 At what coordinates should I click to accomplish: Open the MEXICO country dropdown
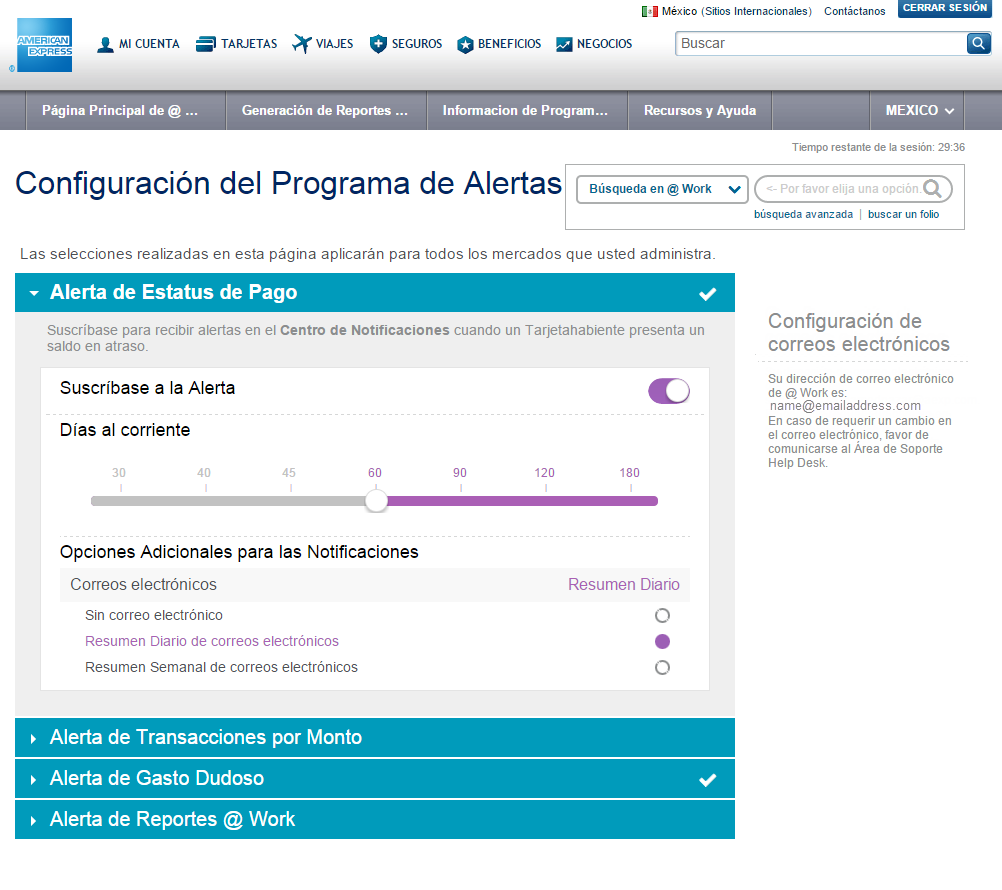tap(919, 111)
